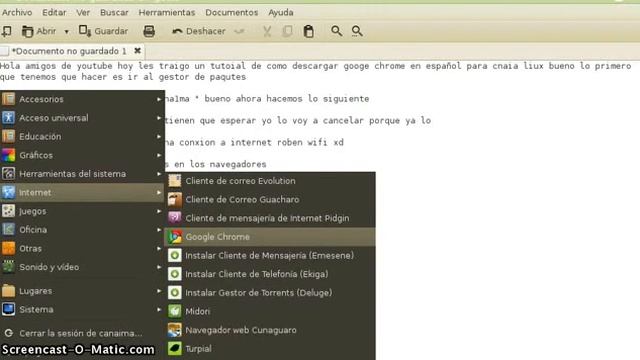Screen dimensions: 640x360
Task: Expand the Otras submenu arrow
Action: coord(159,249)
